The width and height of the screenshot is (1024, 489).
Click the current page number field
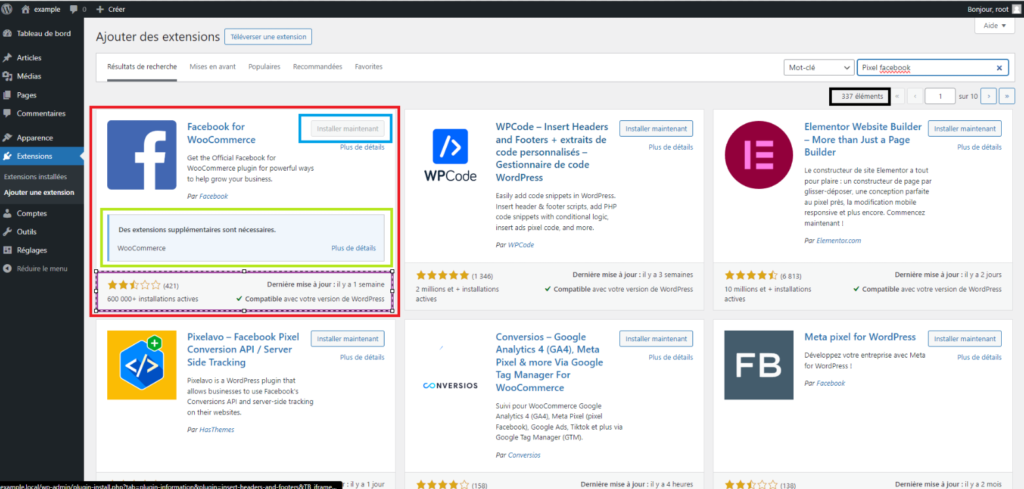[x=939, y=96]
